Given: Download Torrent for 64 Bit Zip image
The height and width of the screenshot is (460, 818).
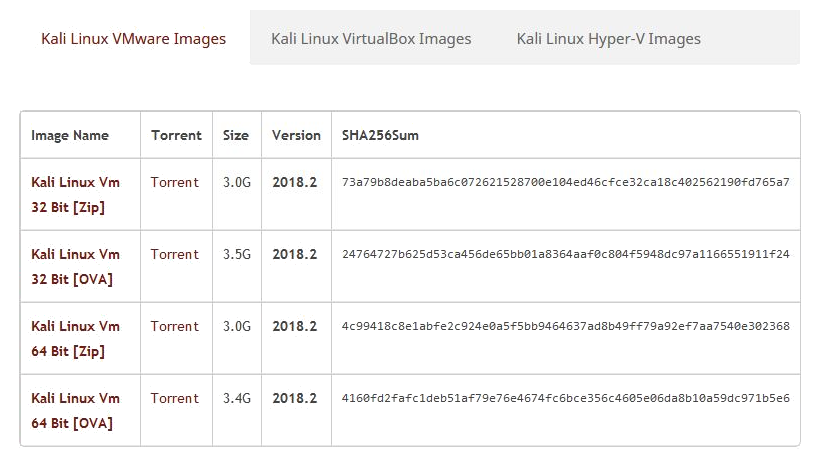Looking at the screenshot, I should tap(175, 326).
